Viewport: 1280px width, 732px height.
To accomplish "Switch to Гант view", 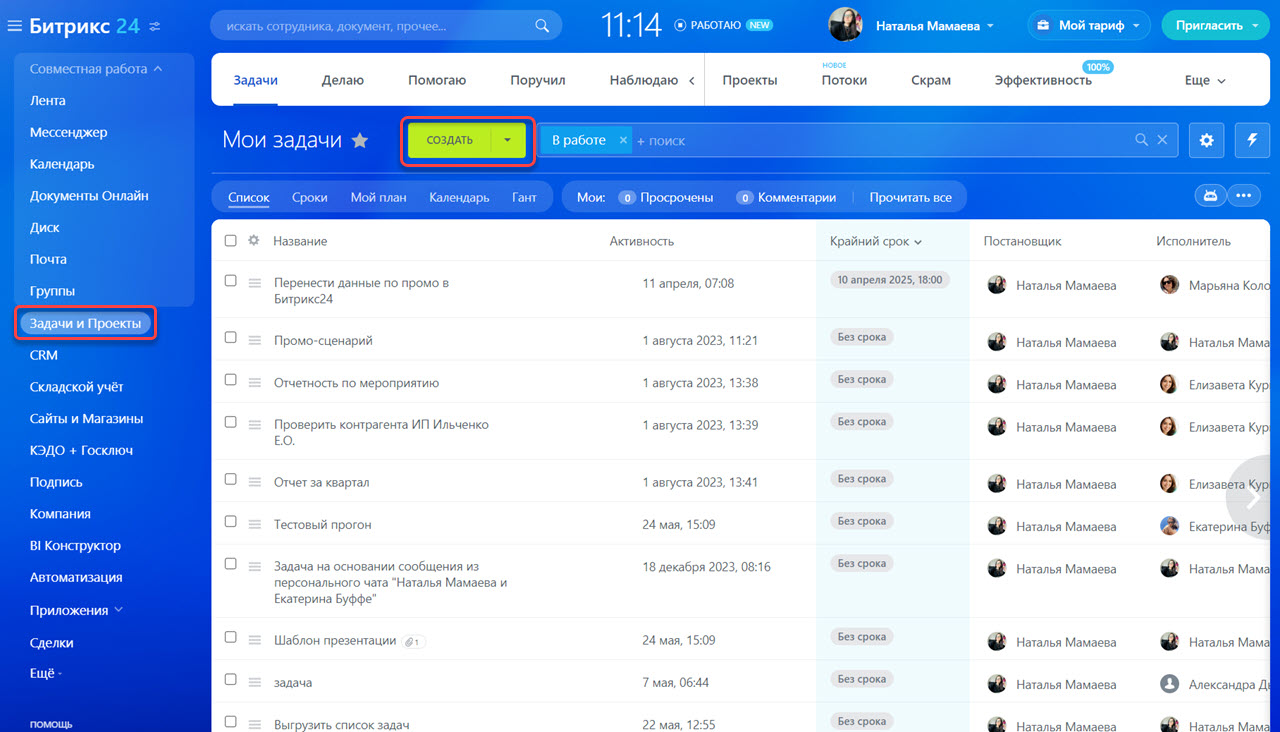I will click(x=524, y=197).
